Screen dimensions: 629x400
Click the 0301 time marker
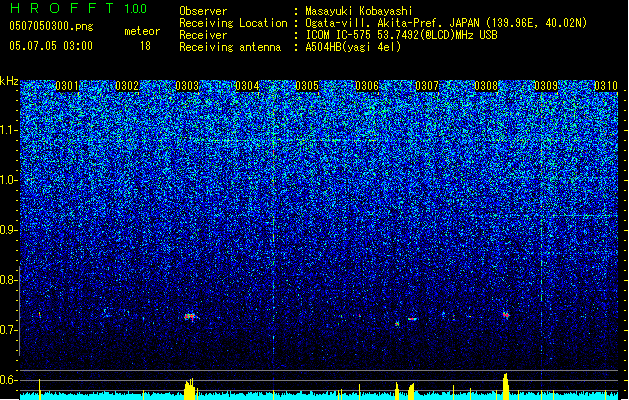(x=67, y=86)
